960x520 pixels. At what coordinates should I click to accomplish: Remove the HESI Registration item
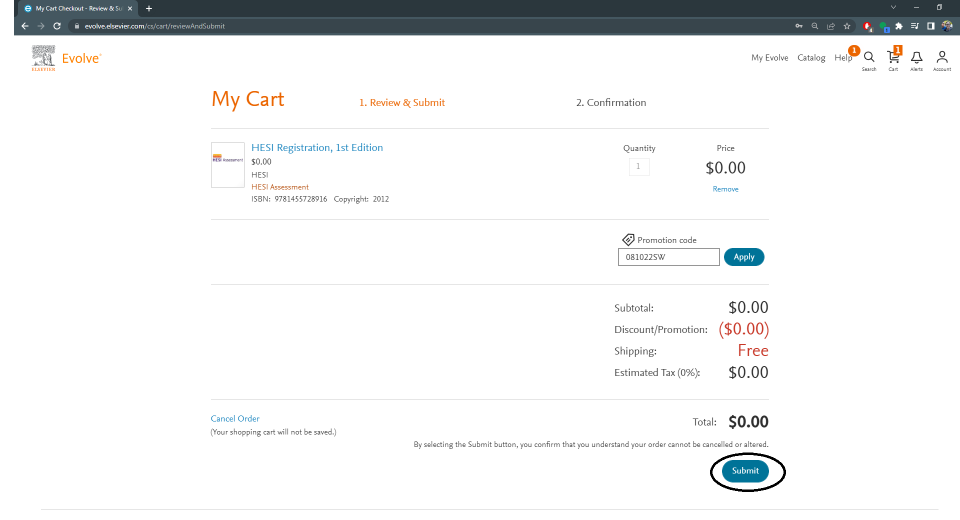click(x=726, y=189)
